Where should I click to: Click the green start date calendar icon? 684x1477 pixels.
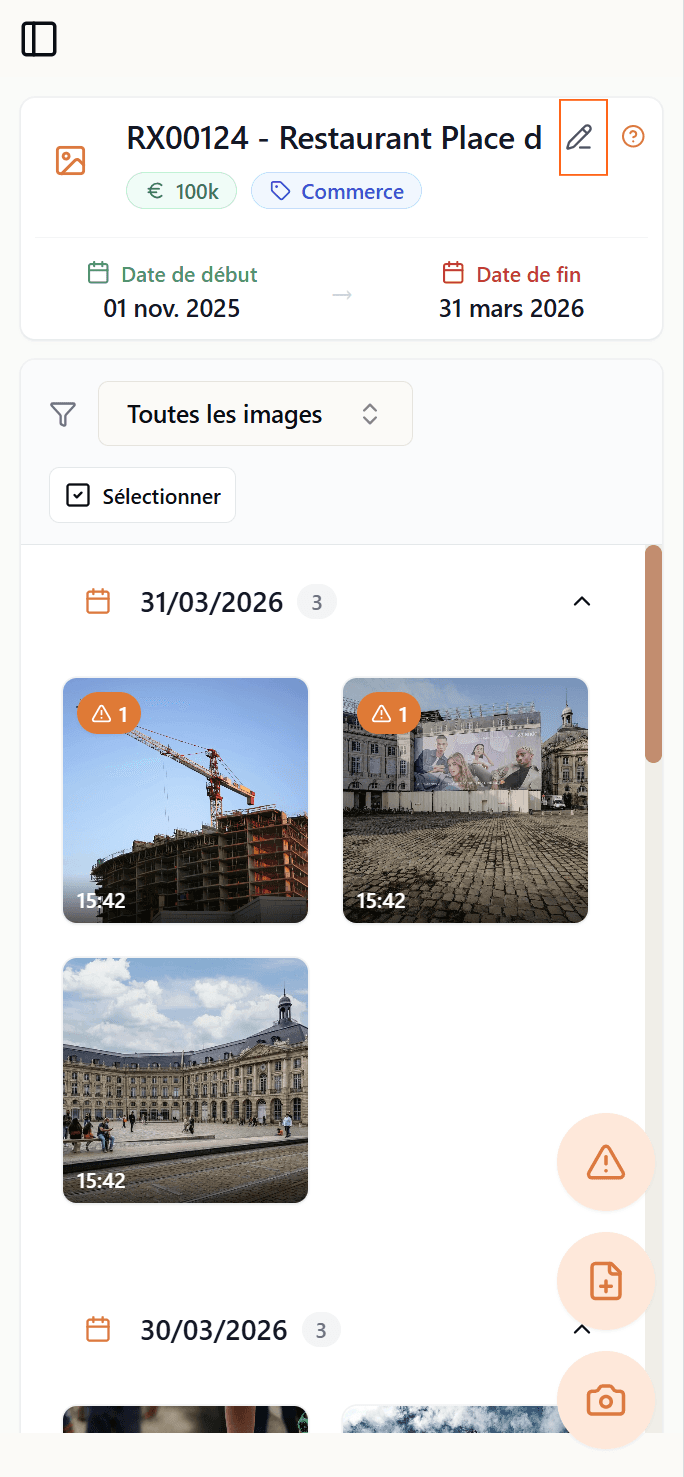(98, 273)
